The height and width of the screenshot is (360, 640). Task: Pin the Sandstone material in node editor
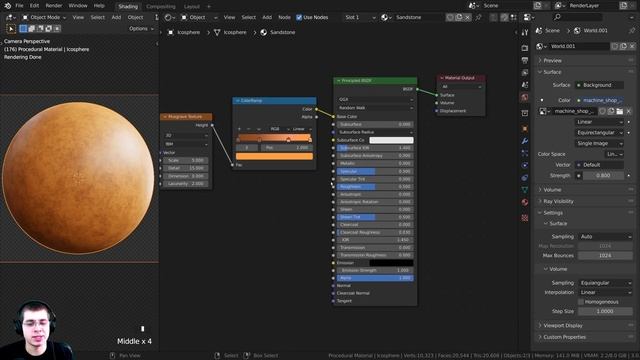[x=478, y=18]
